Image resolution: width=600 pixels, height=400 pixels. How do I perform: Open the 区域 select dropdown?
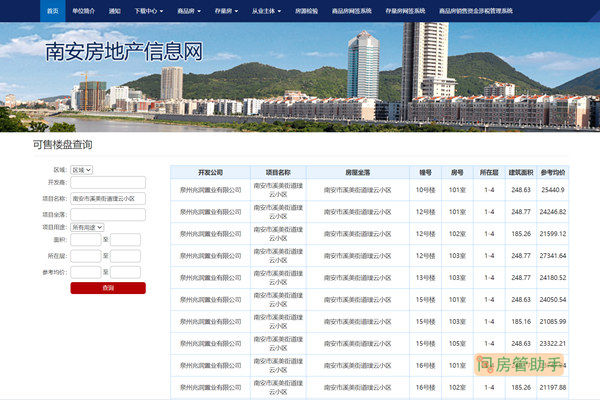click(x=82, y=170)
